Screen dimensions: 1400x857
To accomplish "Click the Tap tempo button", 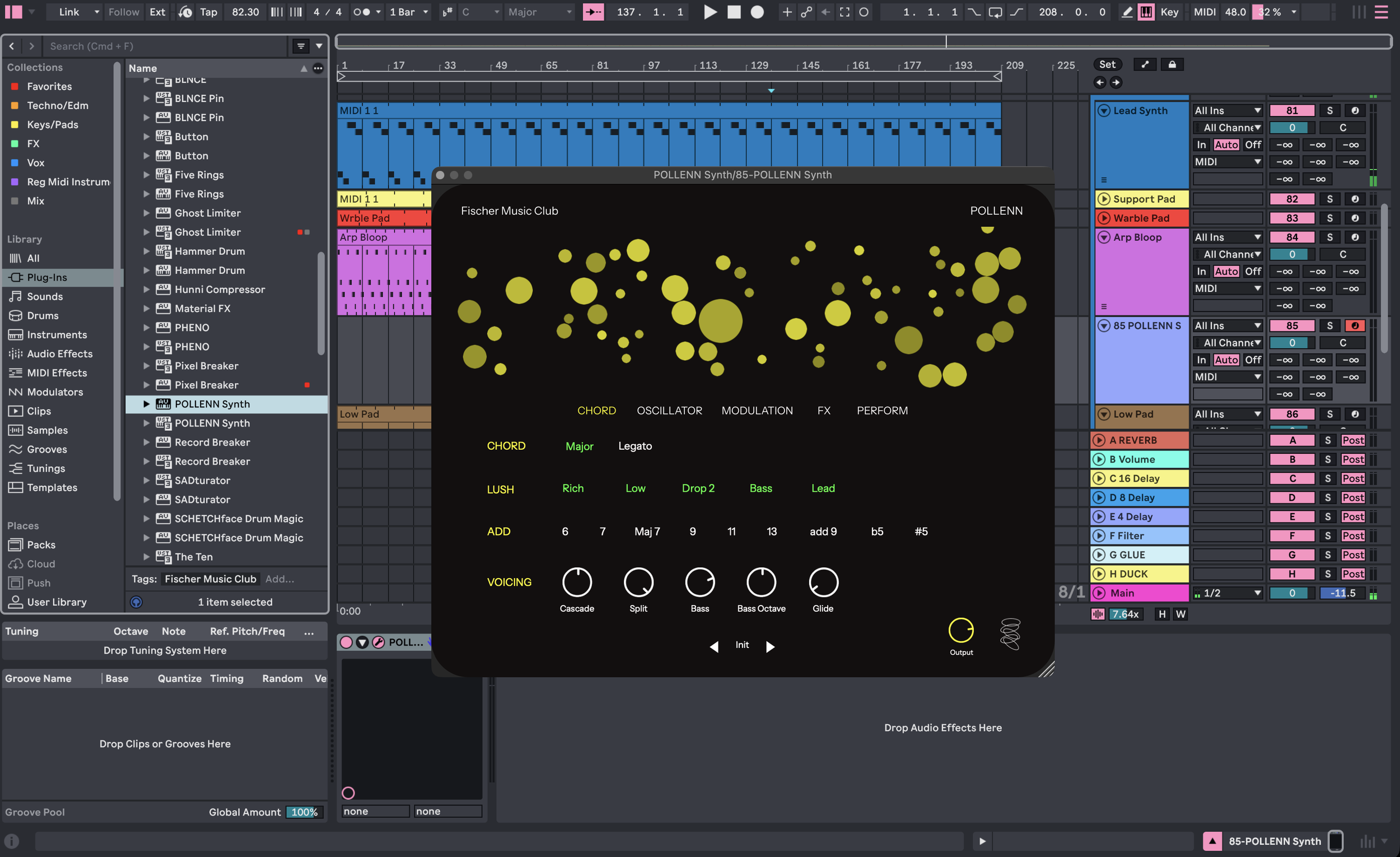I will (x=208, y=12).
